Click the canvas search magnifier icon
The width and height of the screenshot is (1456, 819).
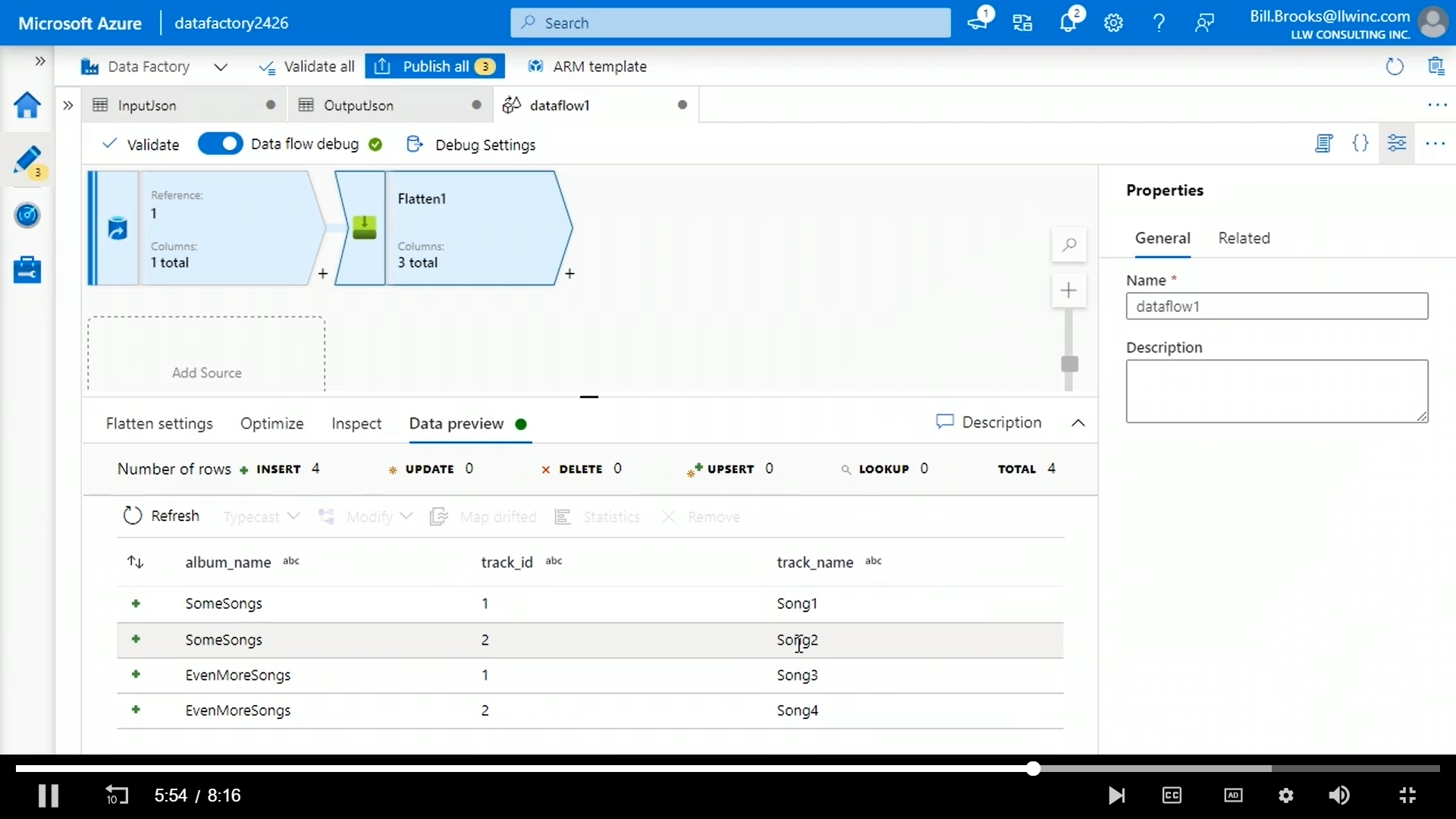click(1069, 245)
